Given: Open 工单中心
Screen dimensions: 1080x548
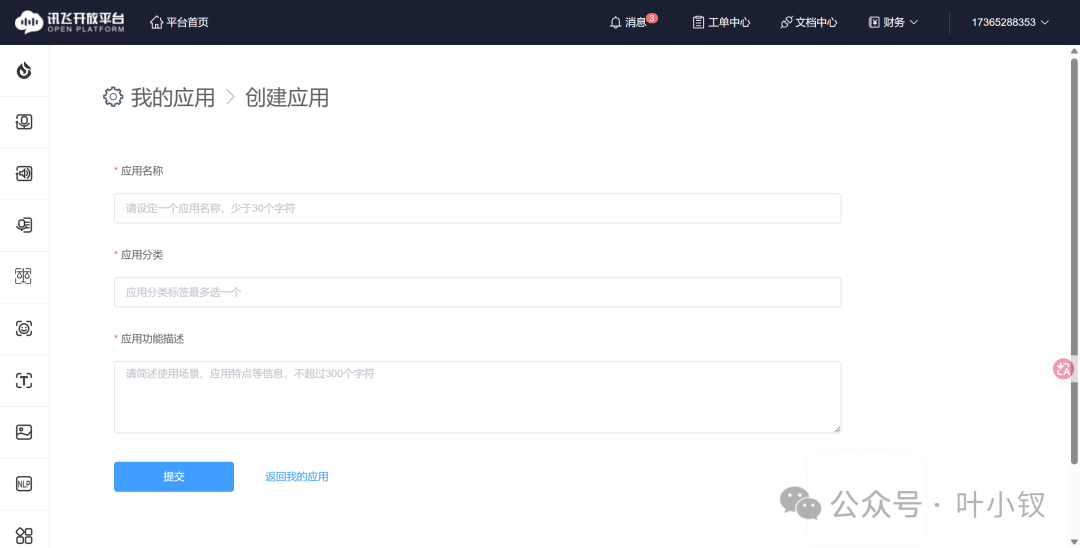Looking at the screenshot, I should point(721,22).
